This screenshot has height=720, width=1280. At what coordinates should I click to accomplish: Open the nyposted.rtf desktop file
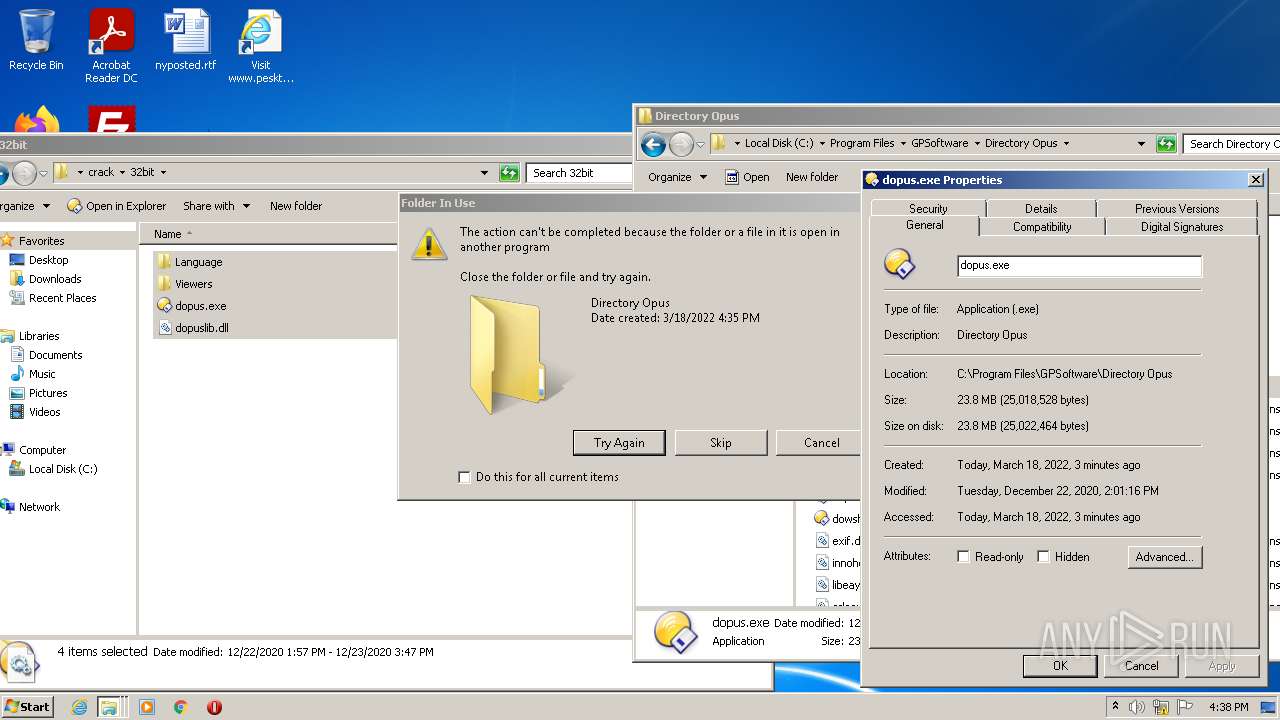pos(186,40)
